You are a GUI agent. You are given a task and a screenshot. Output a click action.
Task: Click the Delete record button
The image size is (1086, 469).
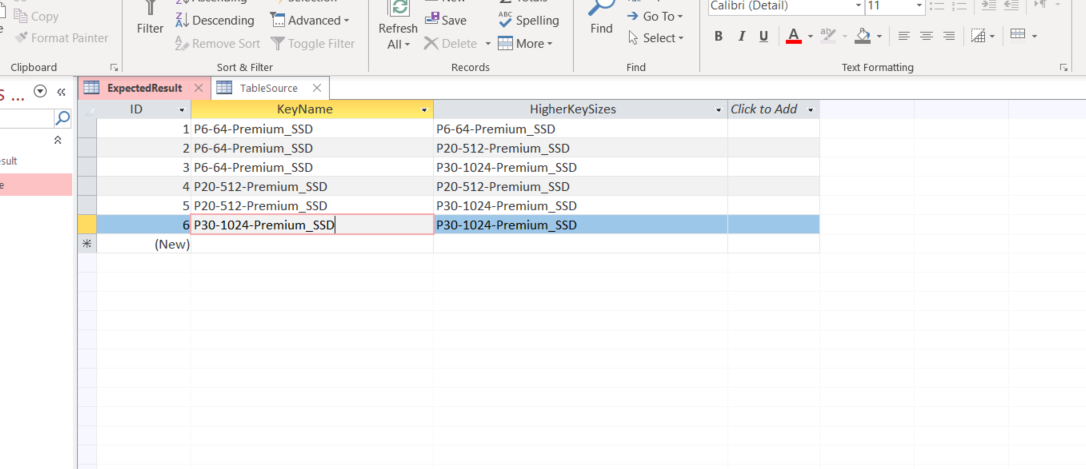(x=450, y=44)
